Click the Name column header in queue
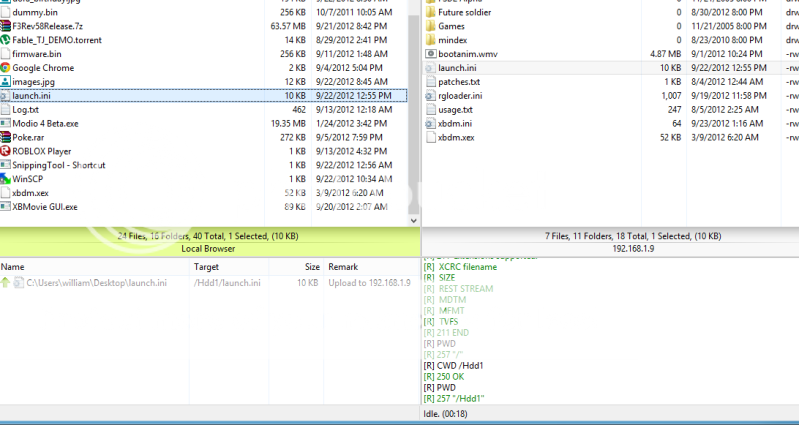Screen dimensions: 799x425 pyautogui.click(x=13, y=267)
